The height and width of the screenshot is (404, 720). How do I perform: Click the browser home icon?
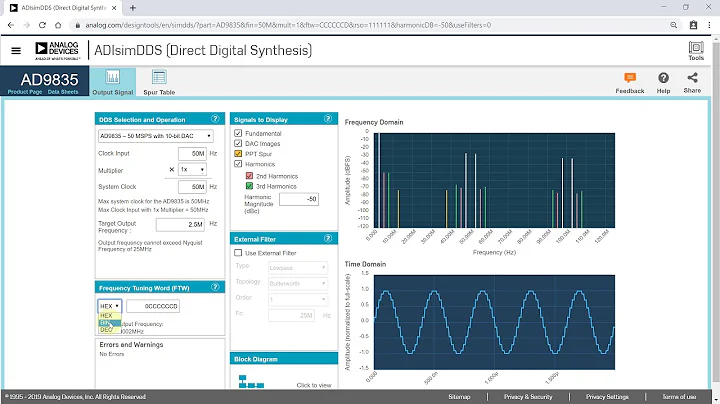pyautogui.click(x=58, y=25)
